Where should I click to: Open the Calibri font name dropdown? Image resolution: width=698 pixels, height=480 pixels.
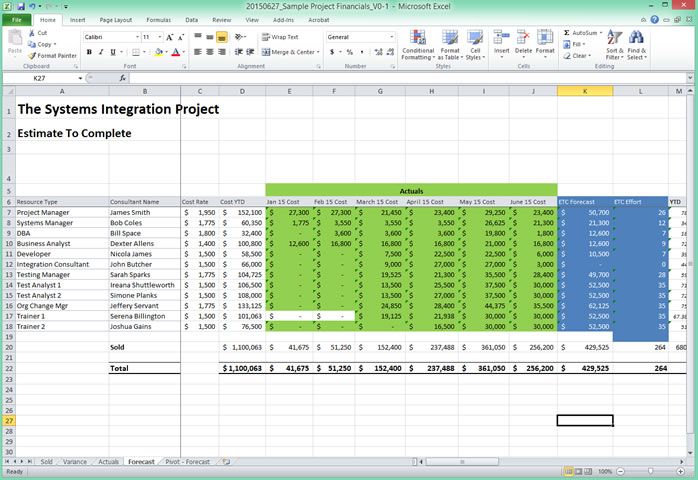coord(138,37)
